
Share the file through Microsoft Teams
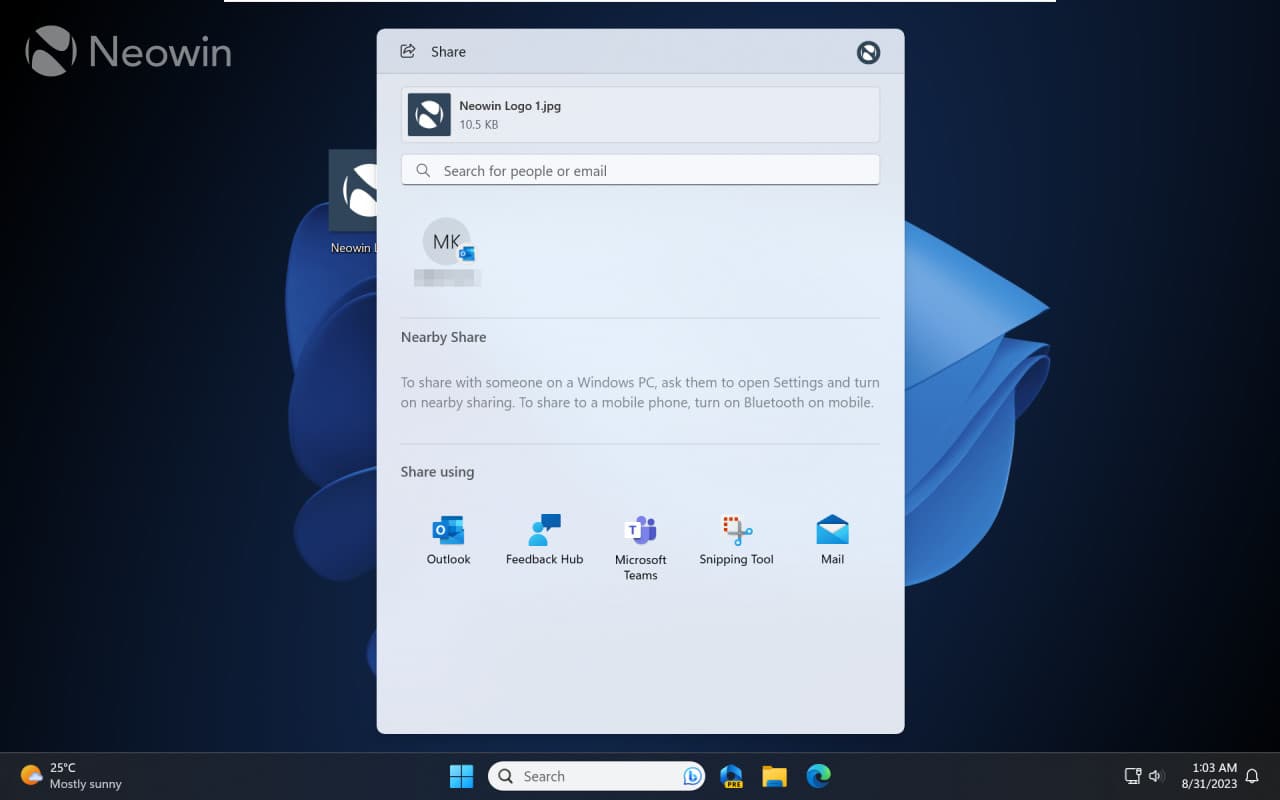click(640, 537)
